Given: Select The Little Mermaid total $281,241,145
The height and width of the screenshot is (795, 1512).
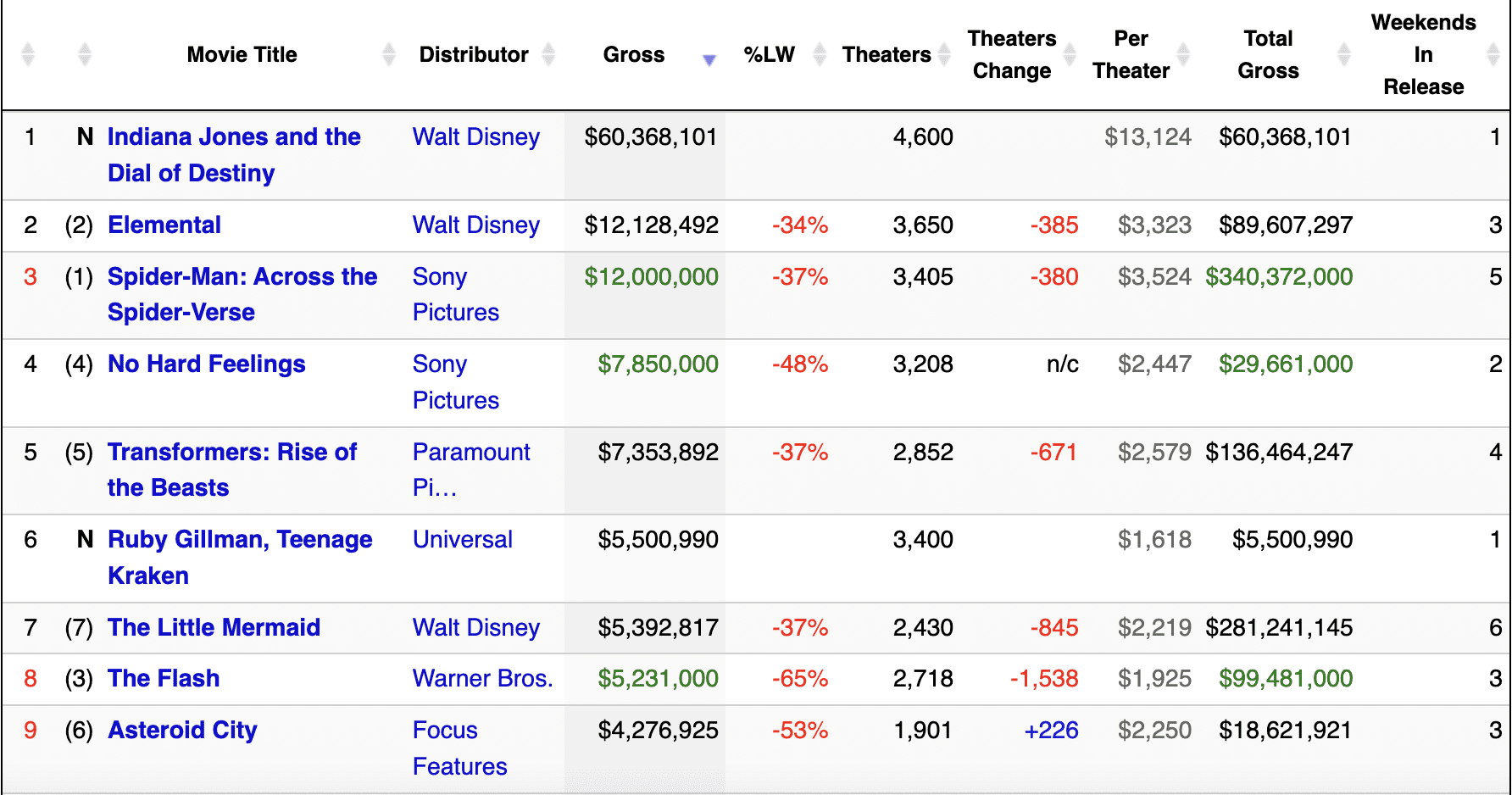Looking at the screenshot, I should pos(1279,627).
